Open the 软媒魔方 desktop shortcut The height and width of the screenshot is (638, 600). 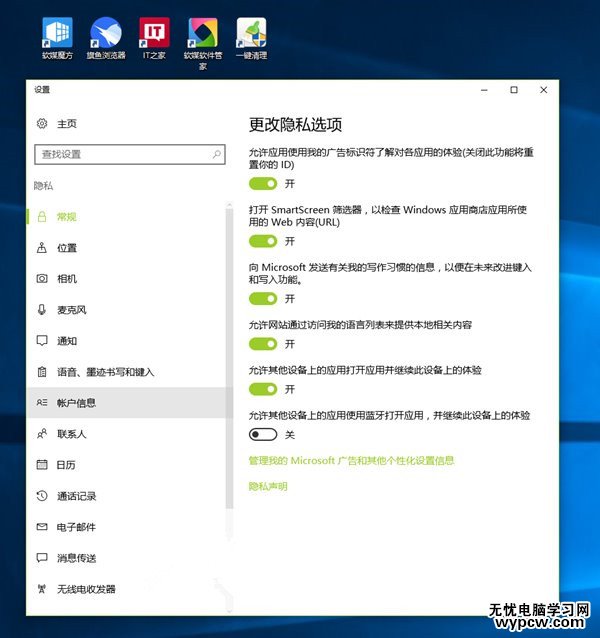pyautogui.click(x=57, y=38)
